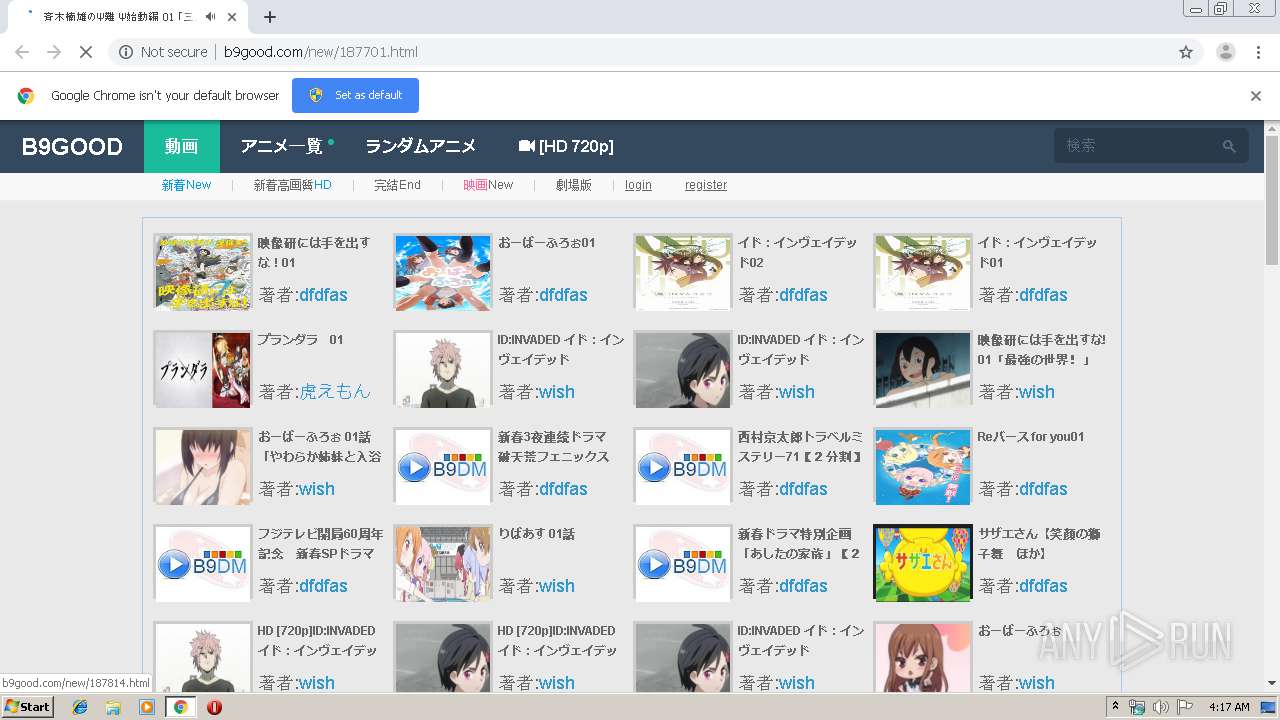Open the red Opera taskbar icon
Screen dimensions: 1280x720
pyautogui.click(x=214, y=707)
